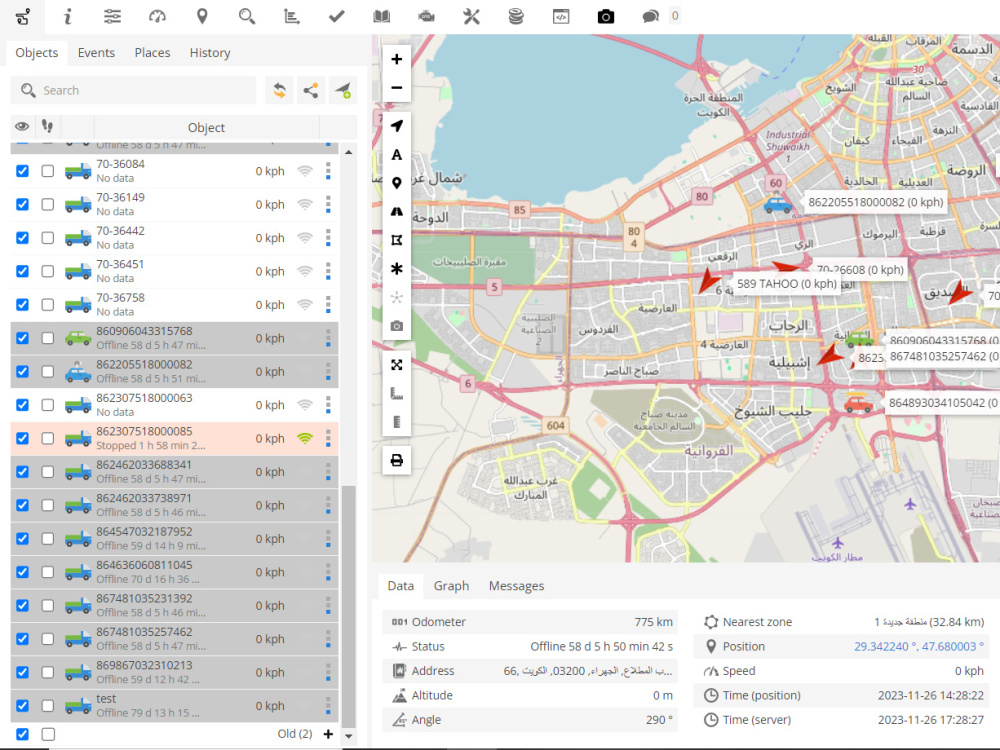Uncheck visibility for 862307518000085
Screen dimensions: 1000x750
coord(22,438)
